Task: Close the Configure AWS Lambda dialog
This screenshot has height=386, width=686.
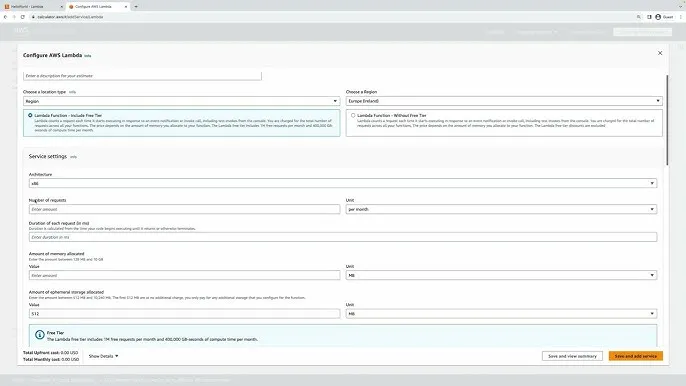Action: click(x=660, y=53)
